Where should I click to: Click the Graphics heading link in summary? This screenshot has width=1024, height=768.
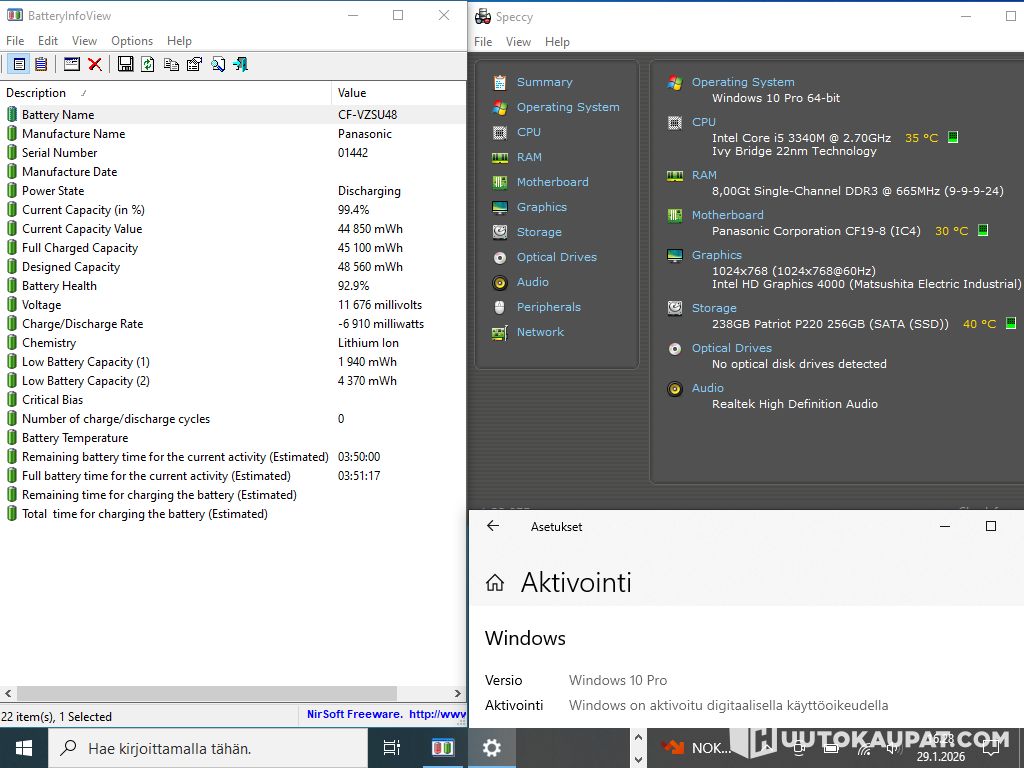click(716, 255)
